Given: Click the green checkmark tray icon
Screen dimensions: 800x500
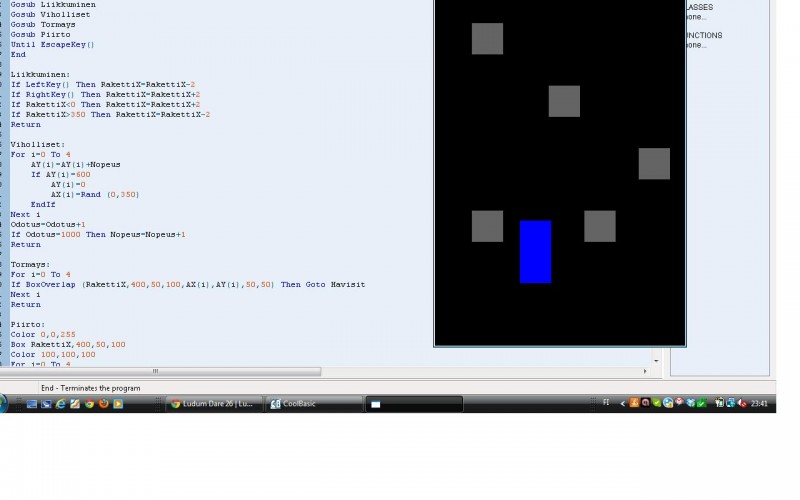Looking at the screenshot, I should coord(702,403).
